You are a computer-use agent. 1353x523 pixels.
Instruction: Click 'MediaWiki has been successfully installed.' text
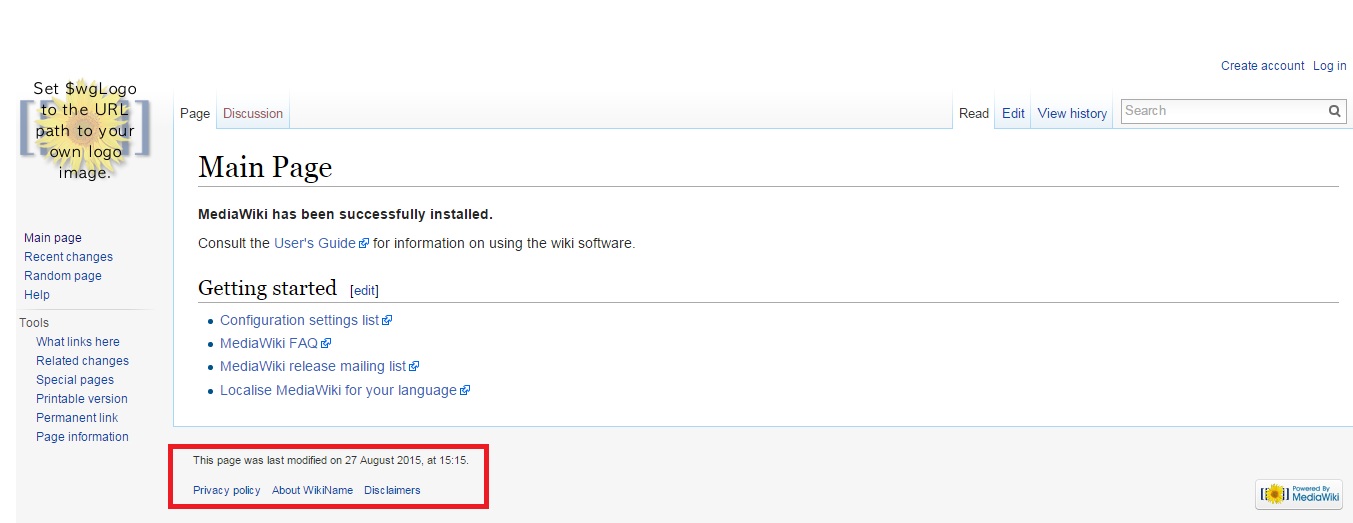[345, 215]
